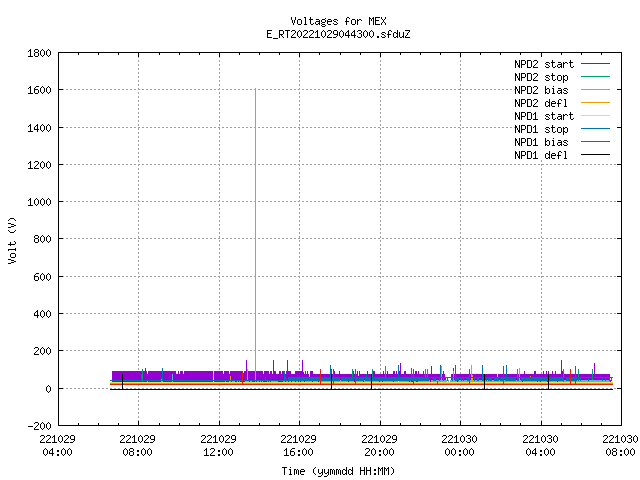Screen dimensions: 640x480
Task: Click the 221030 04:00 time tick label
Action: [540, 445]
